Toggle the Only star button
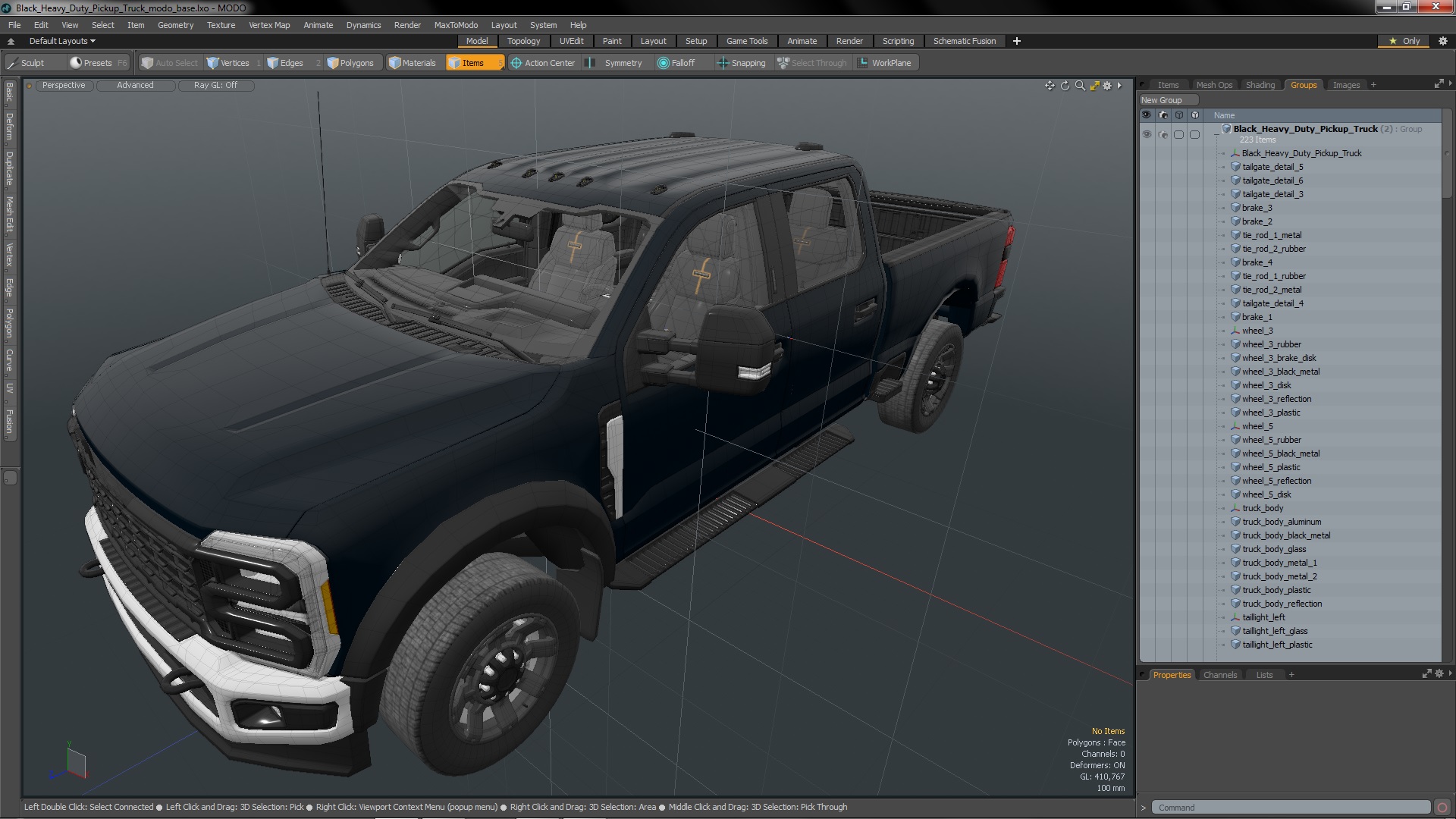 1404,41
